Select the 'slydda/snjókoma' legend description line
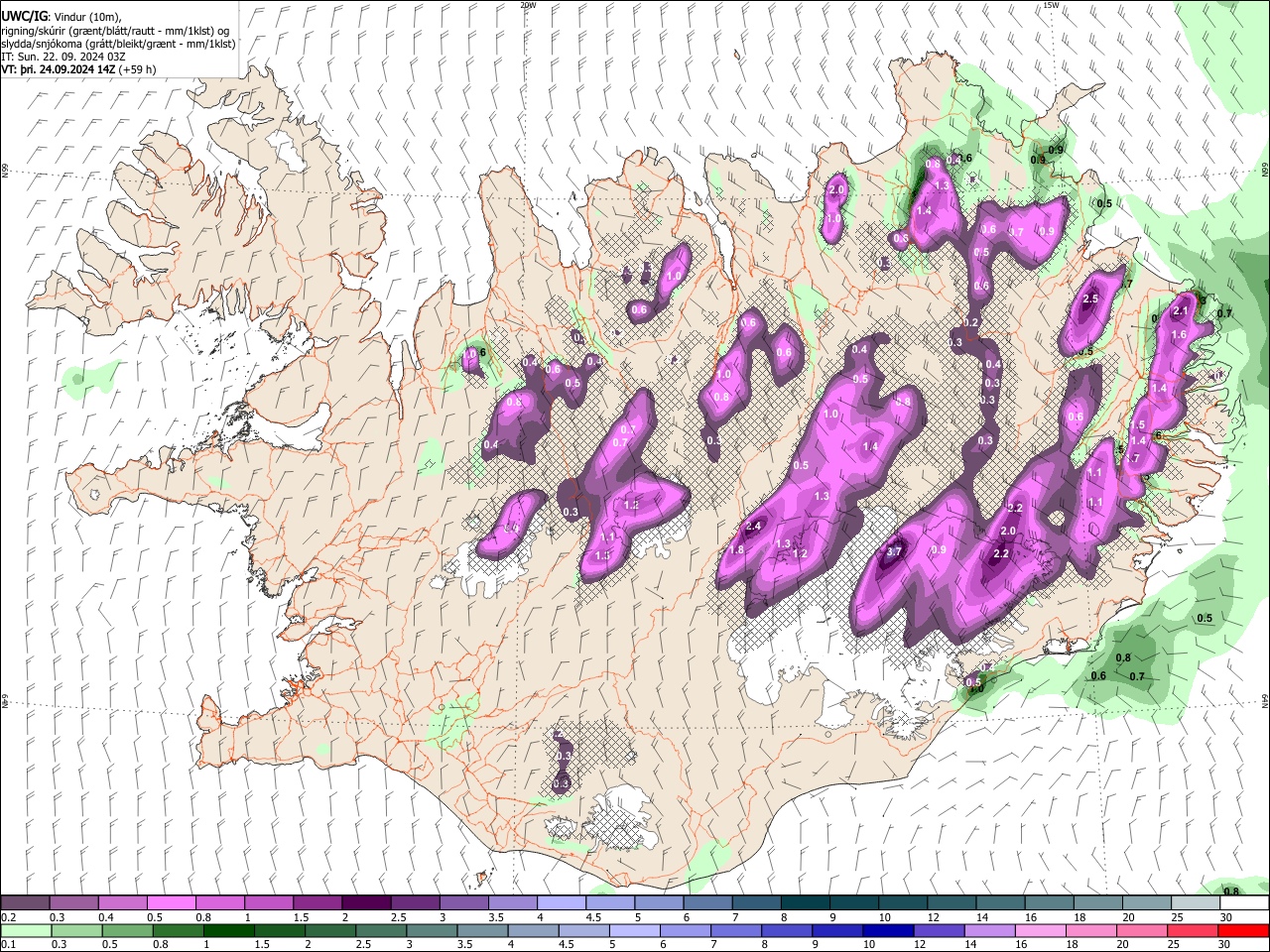1270x952 pixels. pos(118,44)
